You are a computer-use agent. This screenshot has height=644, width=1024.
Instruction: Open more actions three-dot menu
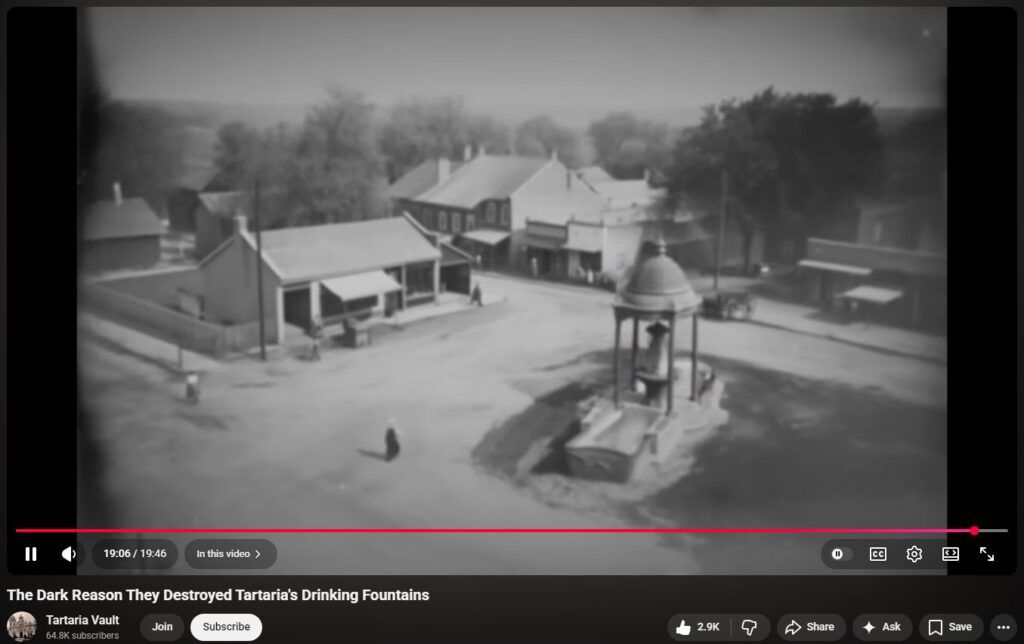(1004, 627)
